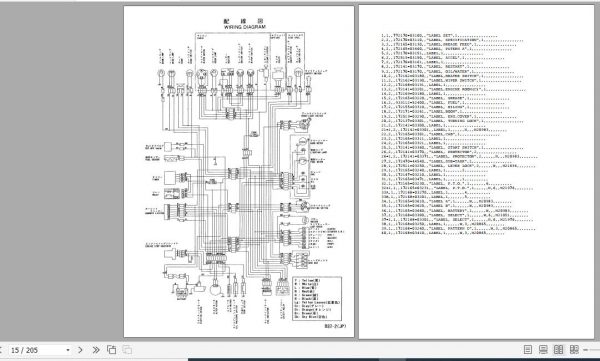The height and width of the screenshot is (361, 600).
Task: Switch to two-page facing view
Action: click(559, 350)
